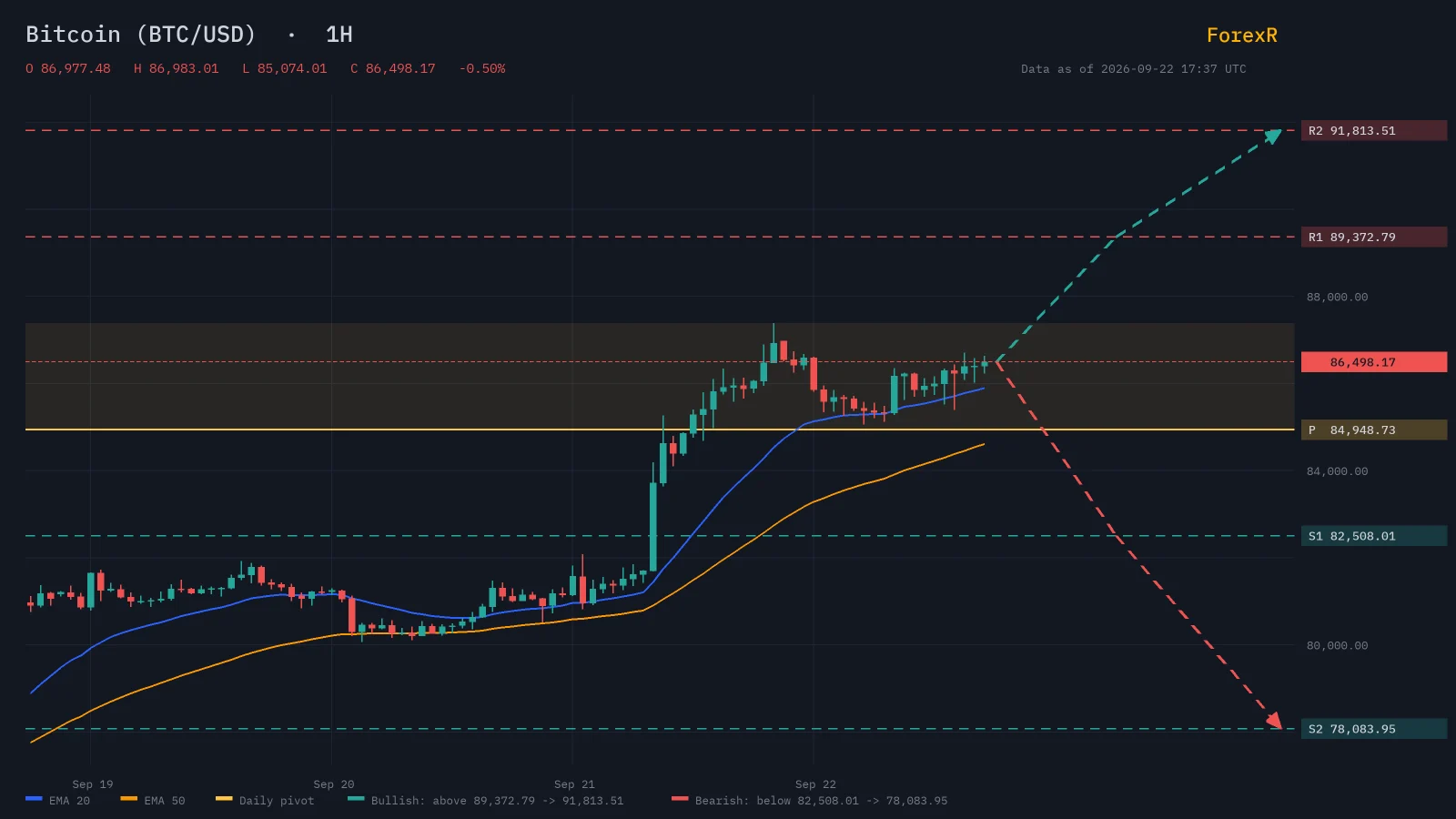Click the red bearish arrowhead at S2
The image size is (1456, 819).
[1274, 722]
